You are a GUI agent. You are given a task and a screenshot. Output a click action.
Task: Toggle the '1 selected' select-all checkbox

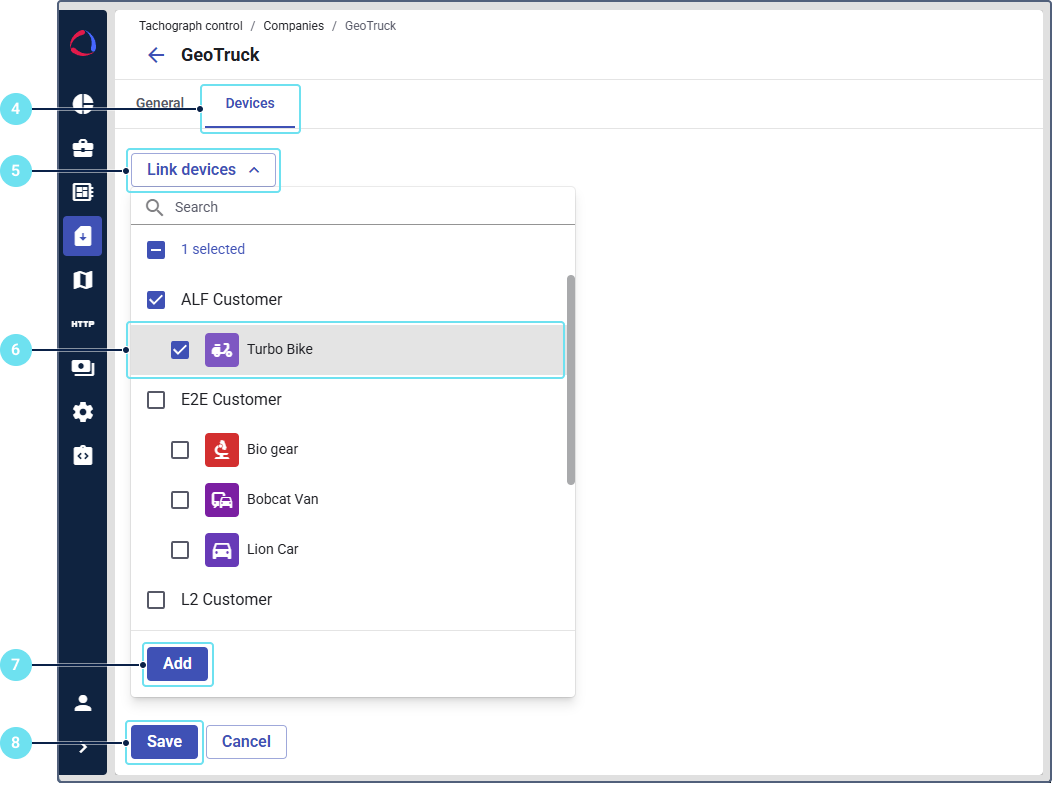[156, 250]
